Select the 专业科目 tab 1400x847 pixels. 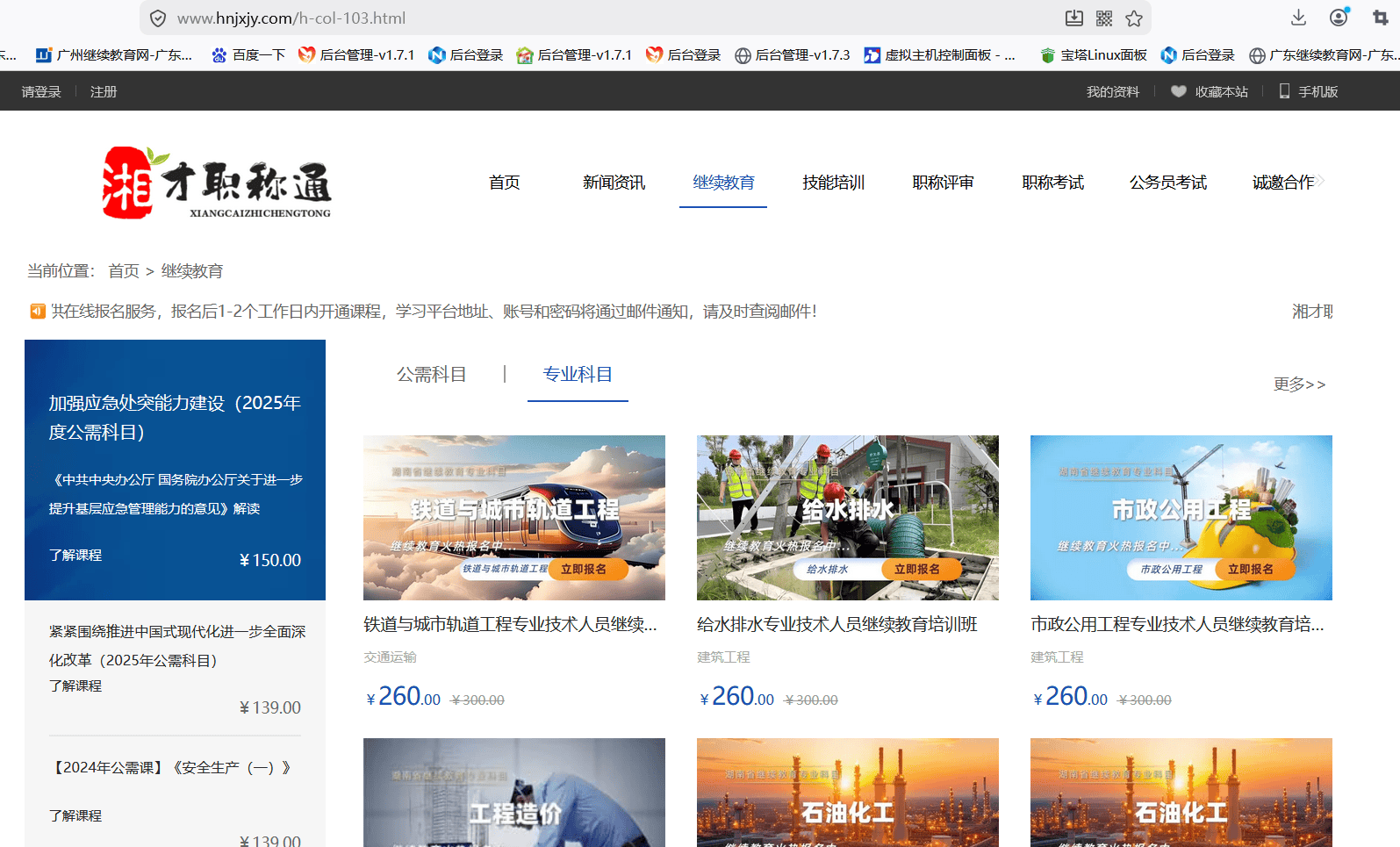tap(578, 375)
